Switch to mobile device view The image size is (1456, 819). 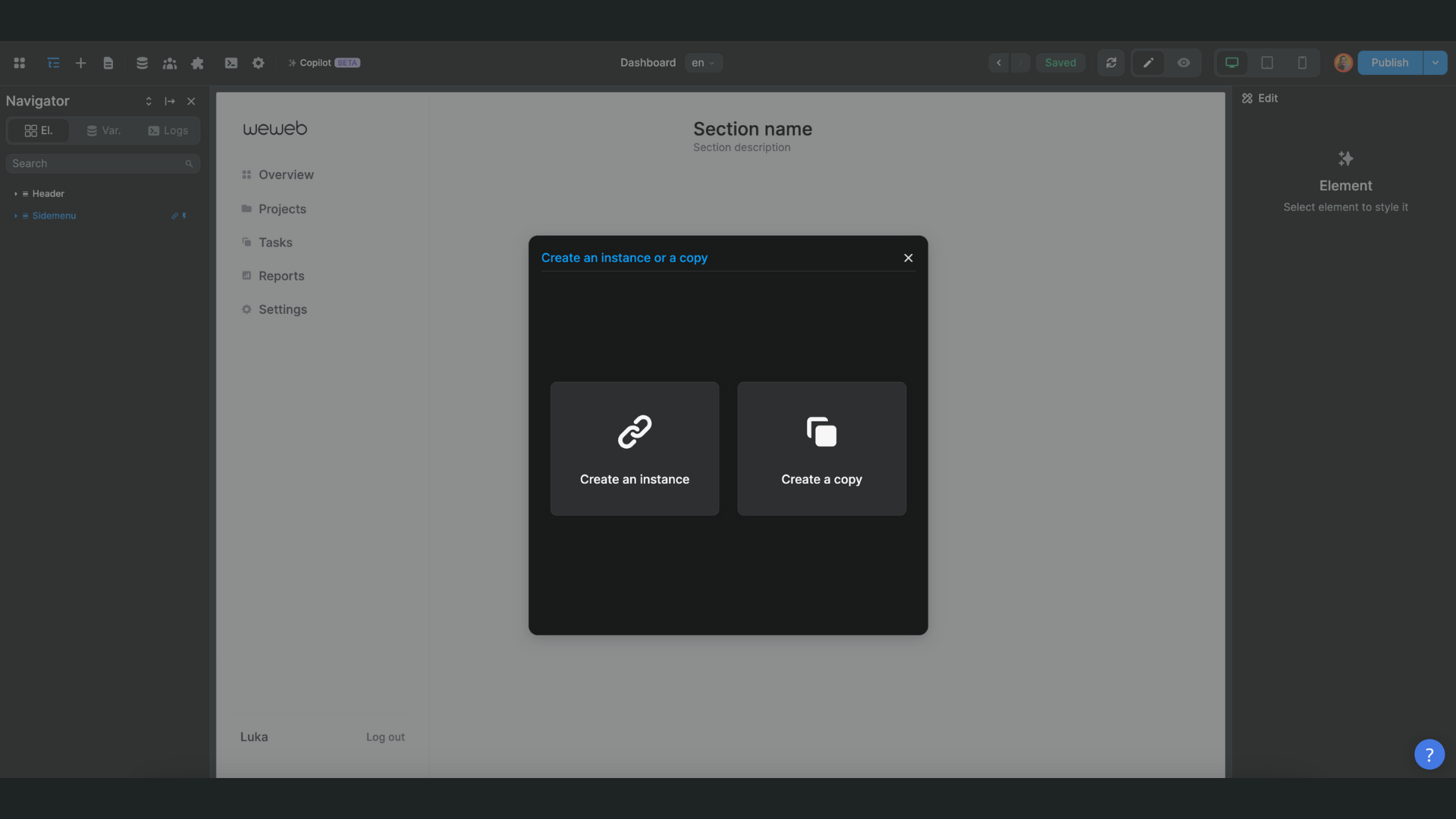[1302, 63]
